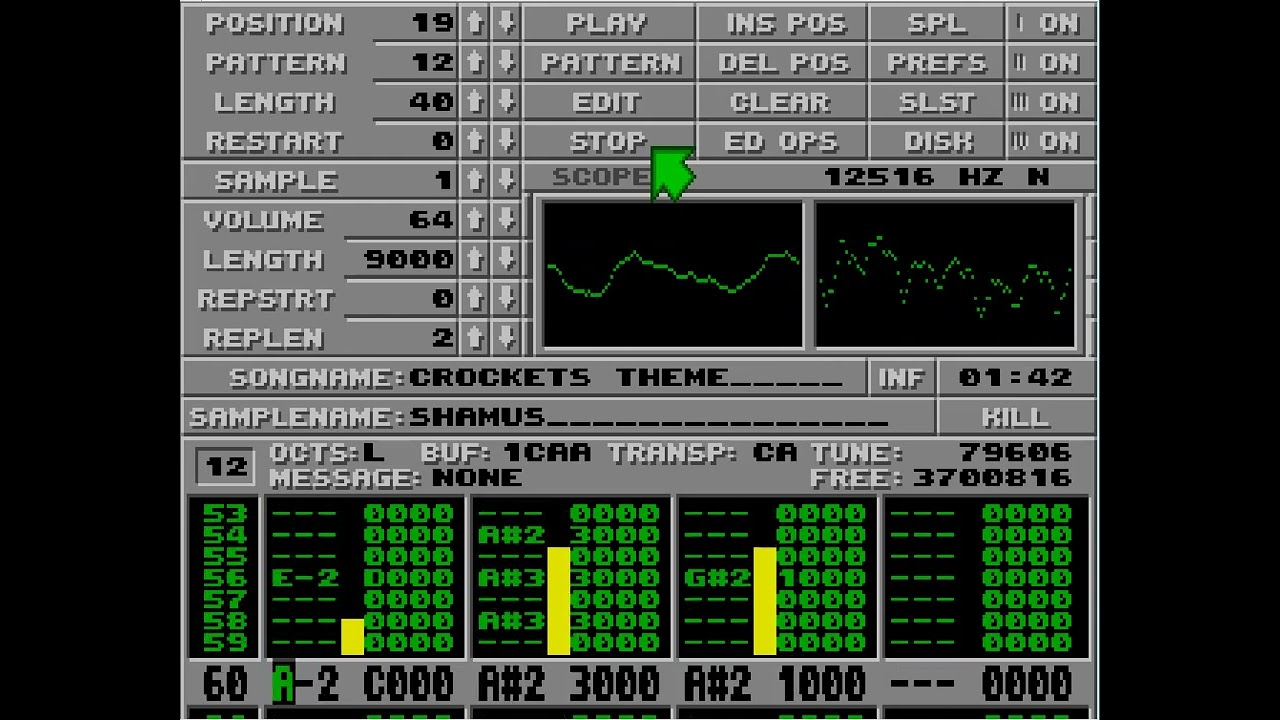Image resolution: width=1280 pixels, height=720 pixels.
Task: Click current row A#2 1000 in track three
Action: click(x=776, y=685)
